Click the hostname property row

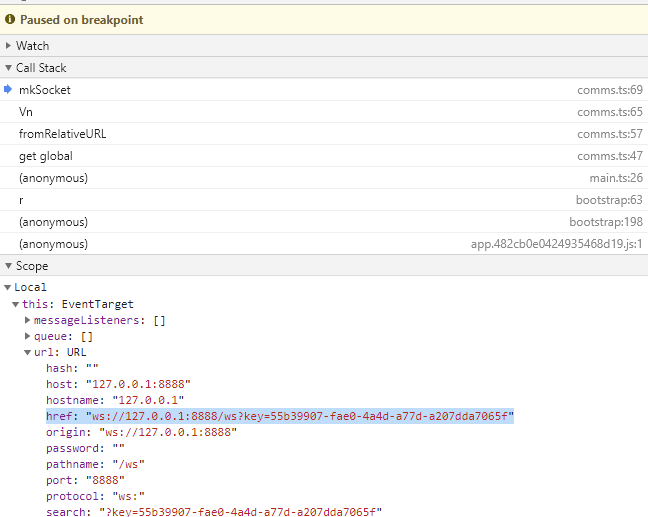click(x=115, y=400)
